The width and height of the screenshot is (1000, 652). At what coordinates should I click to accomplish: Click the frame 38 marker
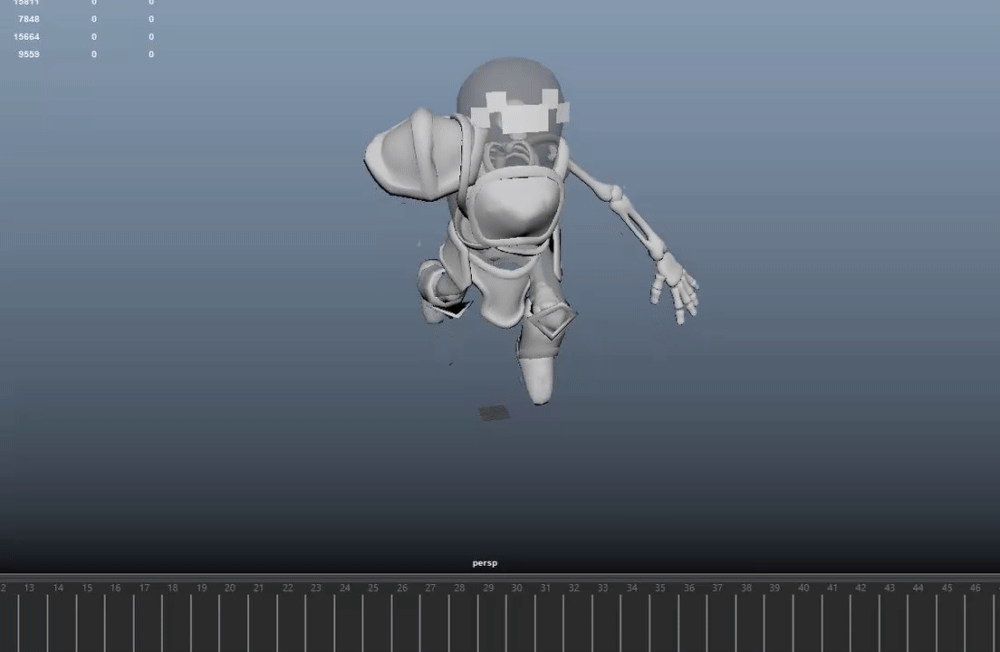point(746,588)
